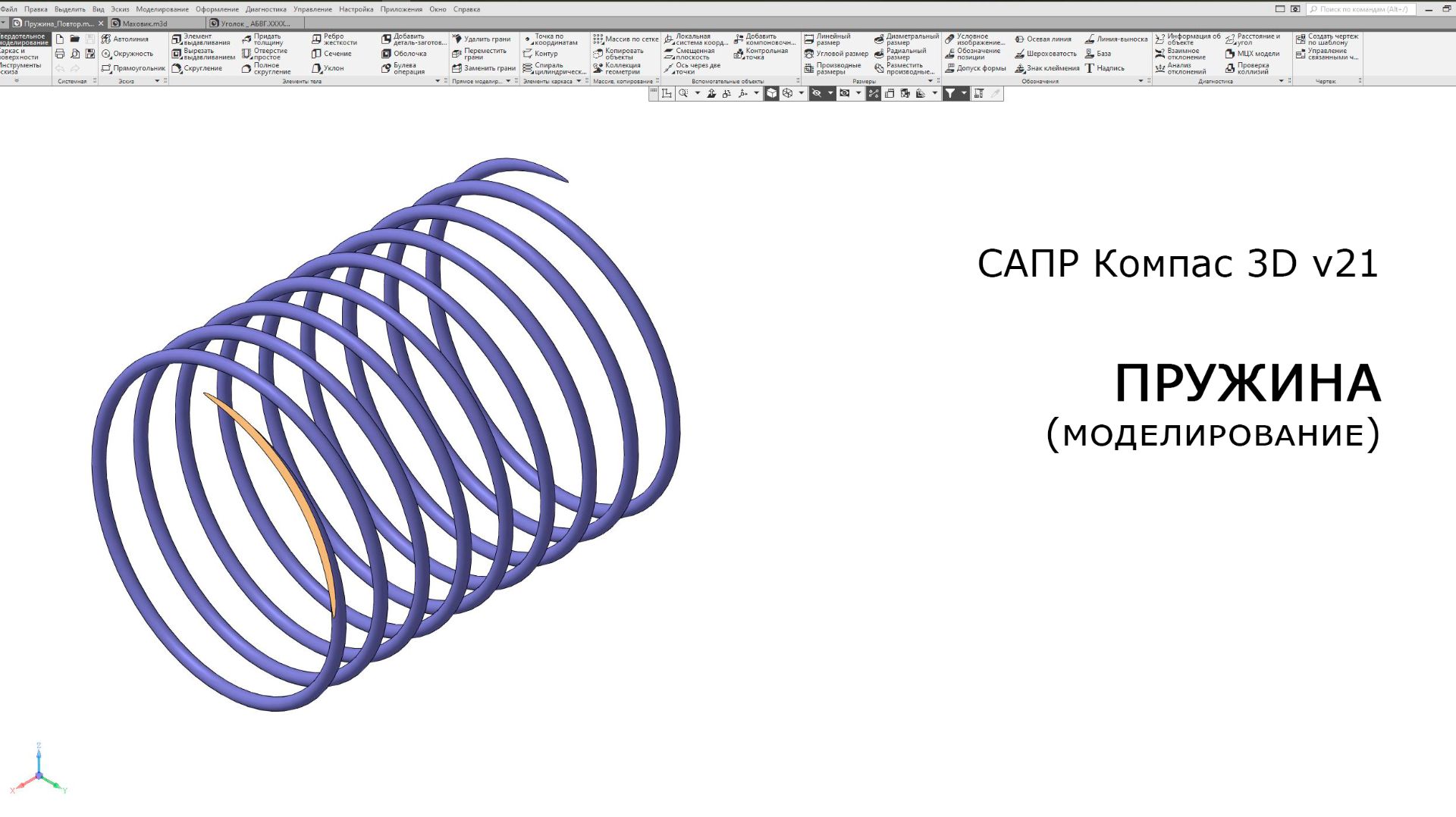Screen dimensions: 1456x817
Task: Click Управление связанными чертежами command
Action: pos(1327,54)
